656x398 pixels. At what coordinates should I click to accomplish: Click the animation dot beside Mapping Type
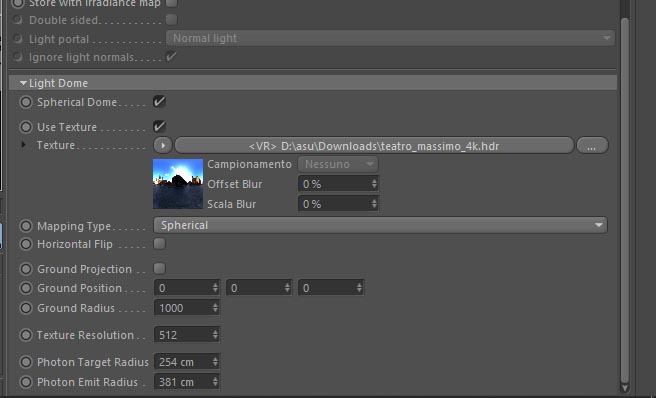tap(26, 226)
